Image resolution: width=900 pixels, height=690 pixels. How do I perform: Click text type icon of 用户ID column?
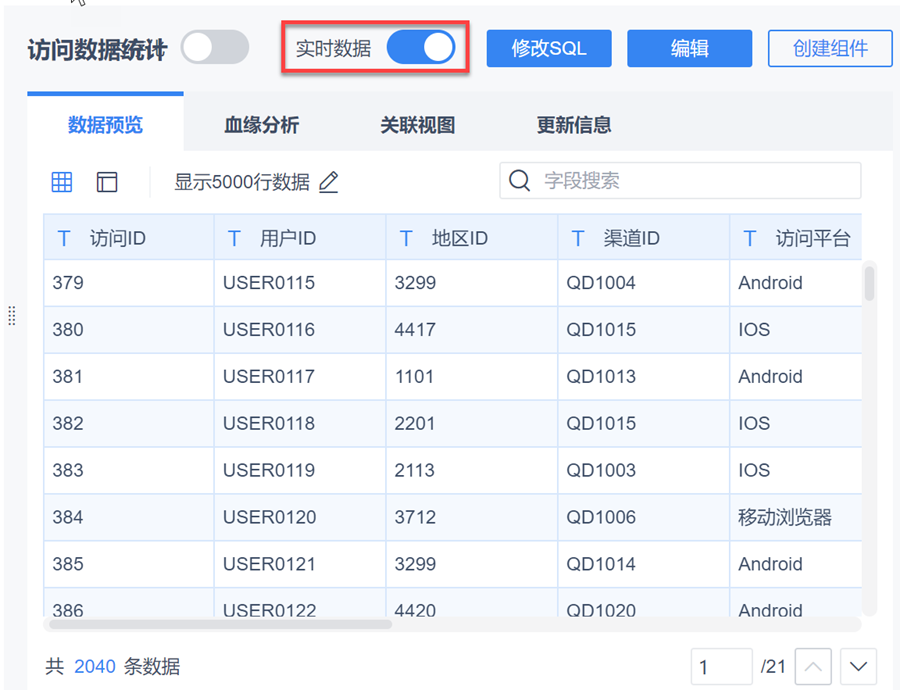click(x=235, y=238)
